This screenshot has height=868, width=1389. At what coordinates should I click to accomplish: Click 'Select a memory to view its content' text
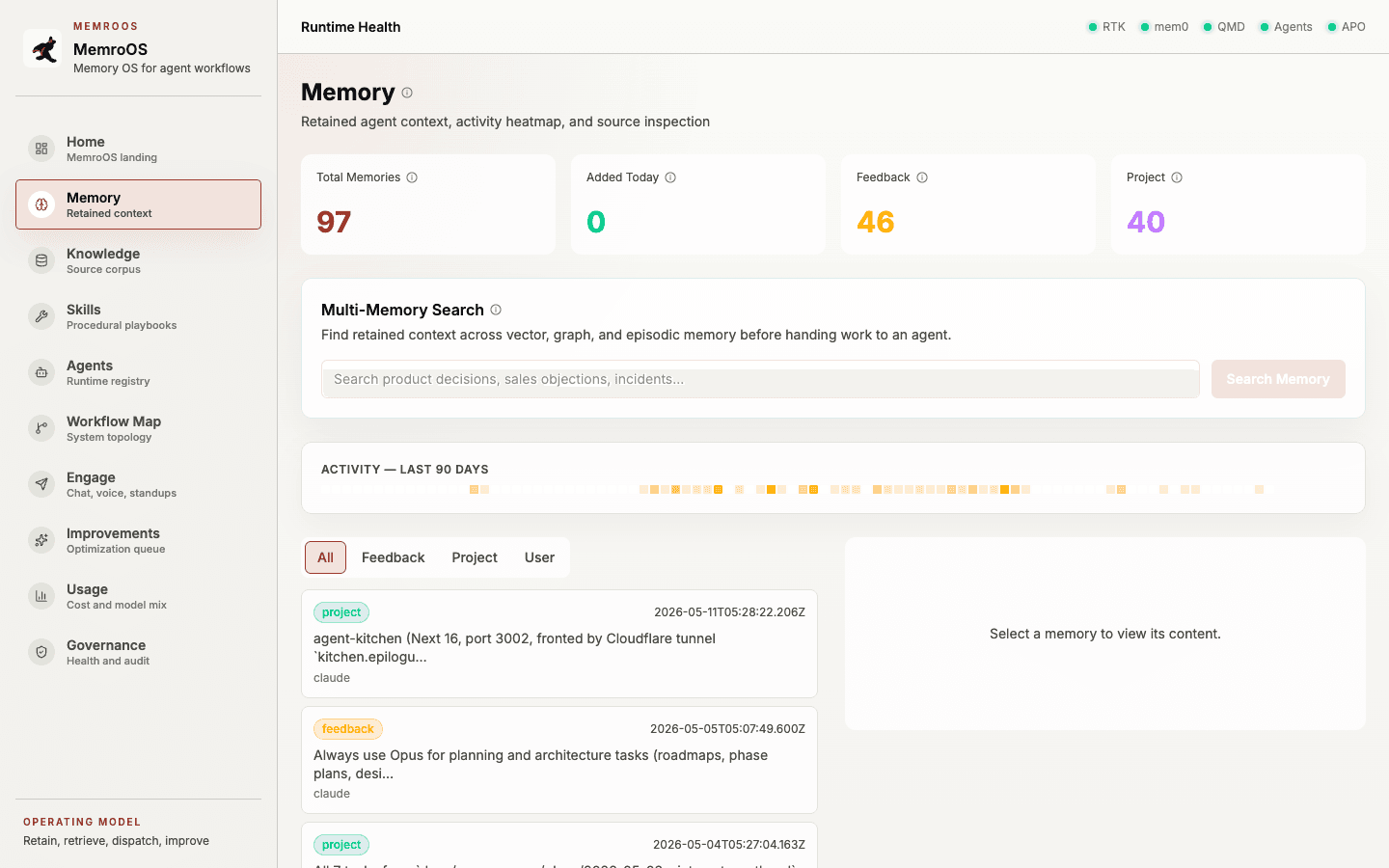coord(1105,634)
